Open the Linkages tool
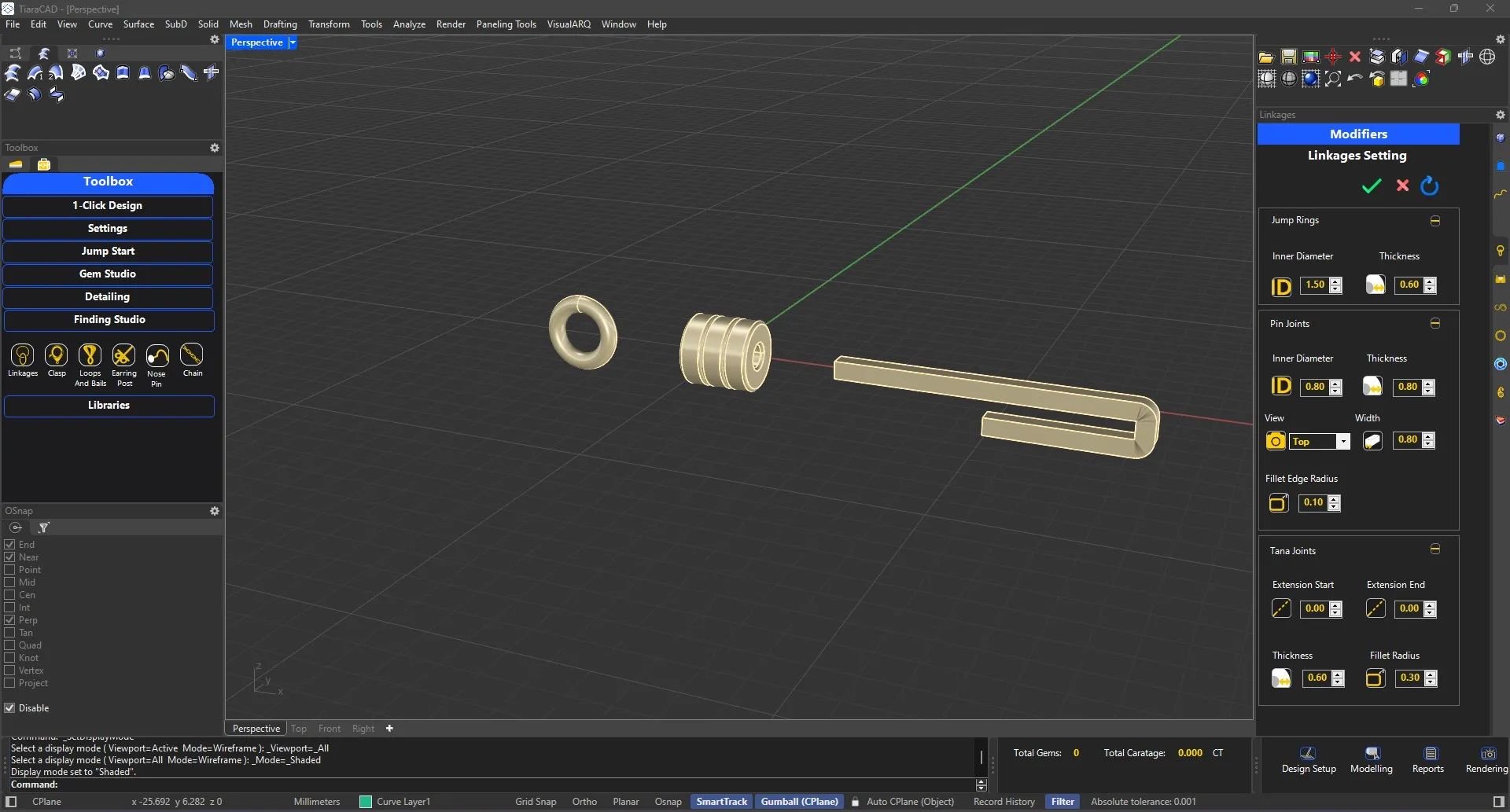This screenshot has height=812, width=1510. [22, 356]
